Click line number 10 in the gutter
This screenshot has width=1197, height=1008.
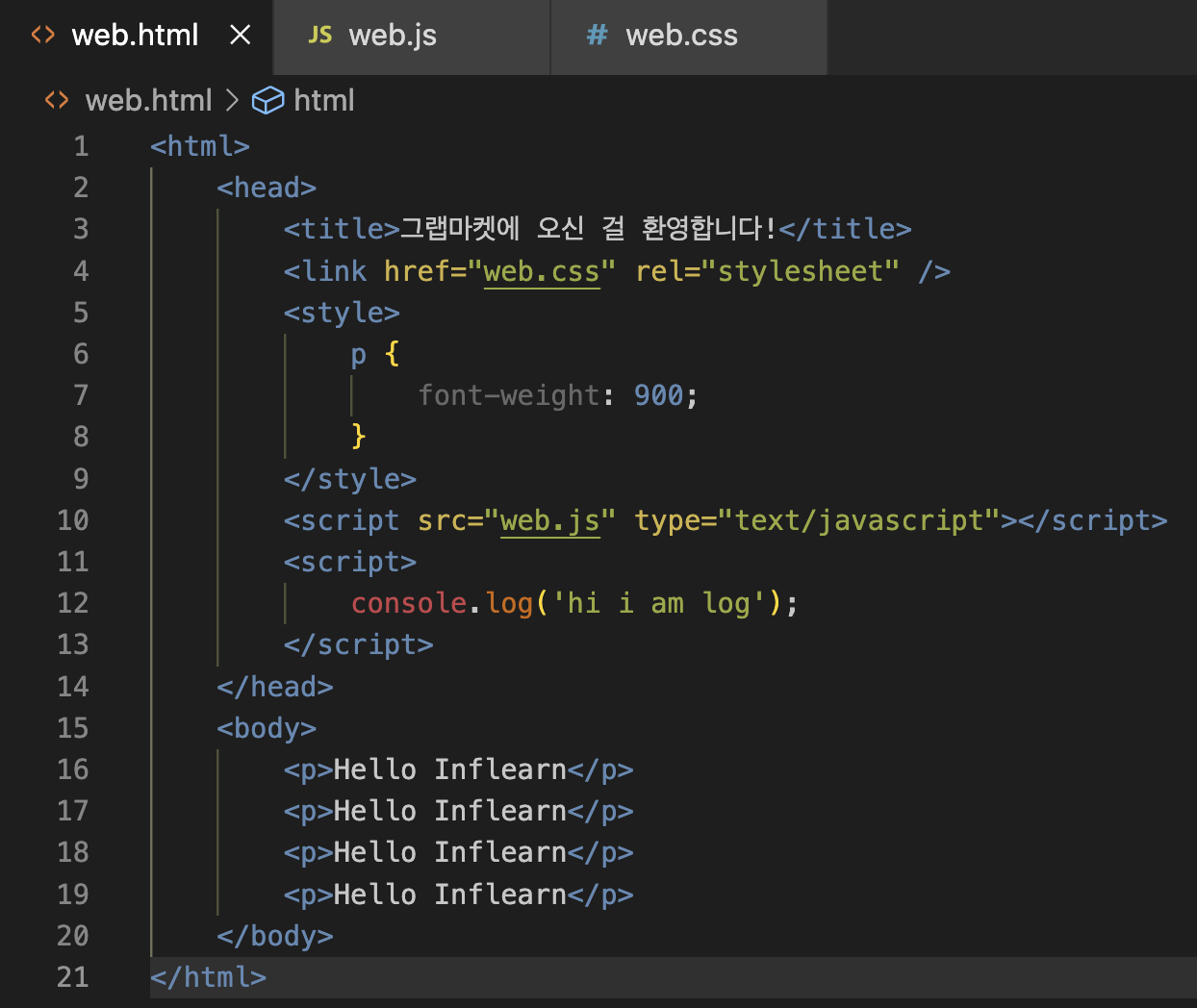[x=73, y=520]
